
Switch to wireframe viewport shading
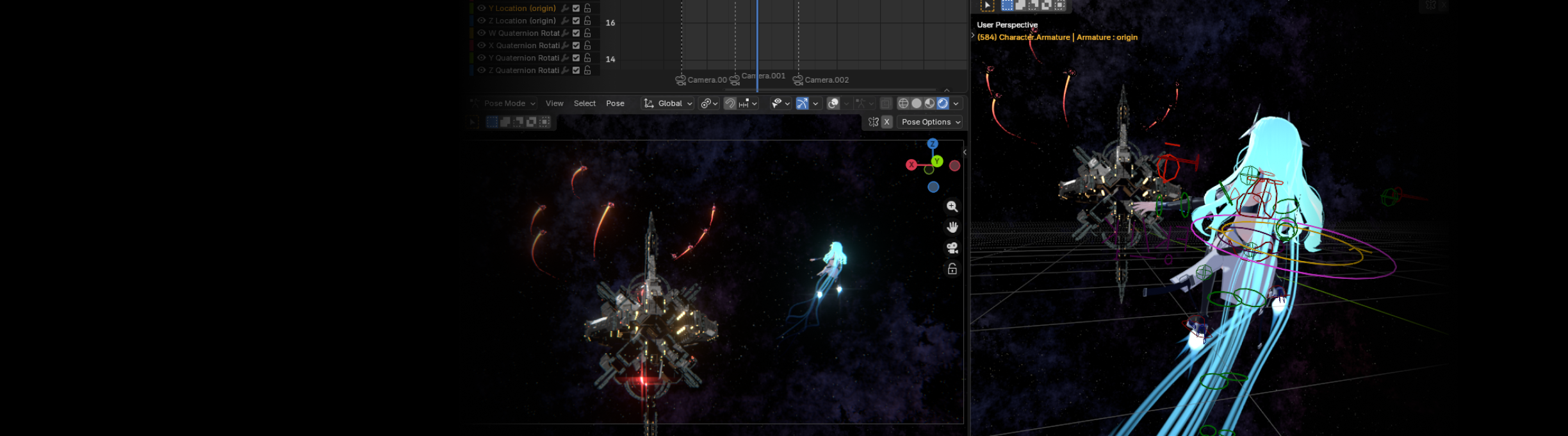click(903, 103)
